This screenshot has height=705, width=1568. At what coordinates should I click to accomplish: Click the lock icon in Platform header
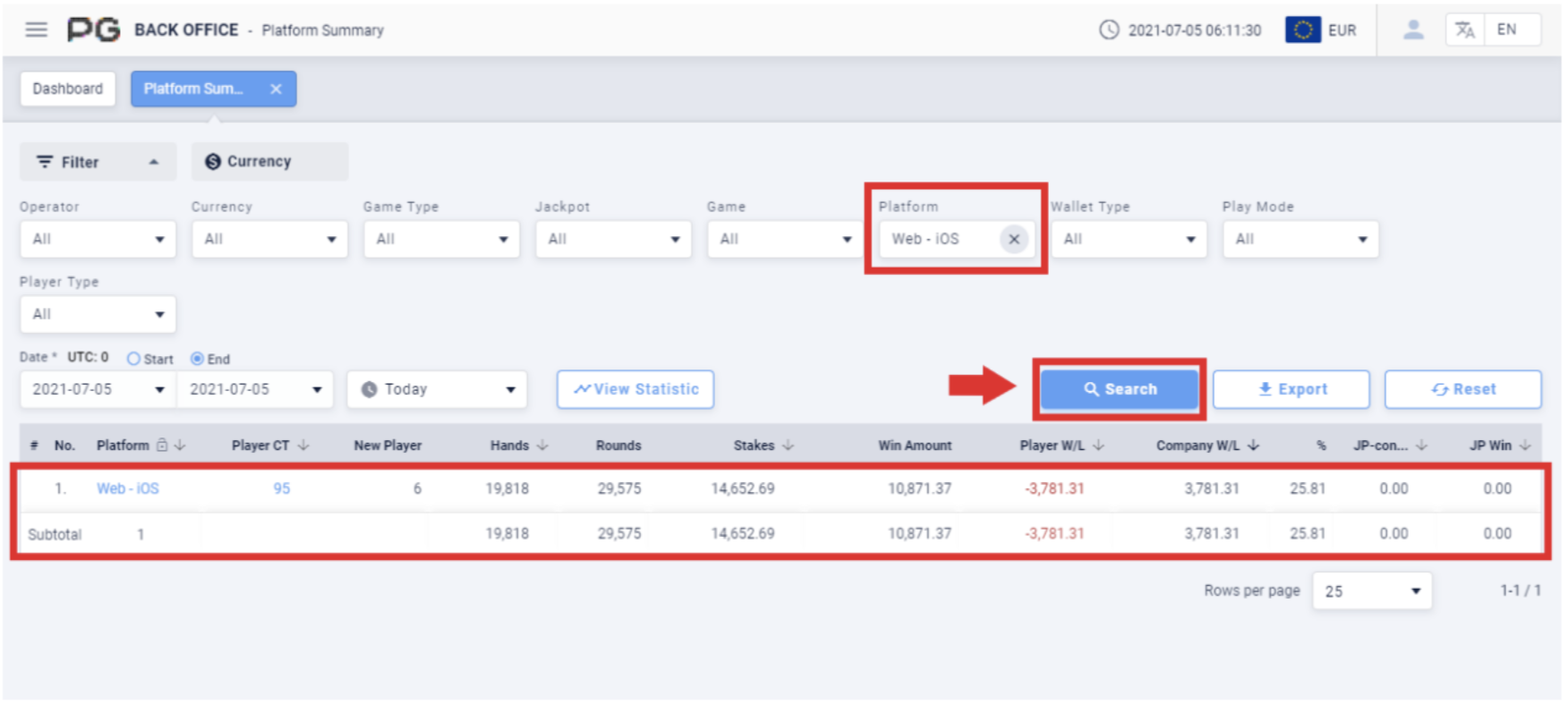[x=162, y=445]
